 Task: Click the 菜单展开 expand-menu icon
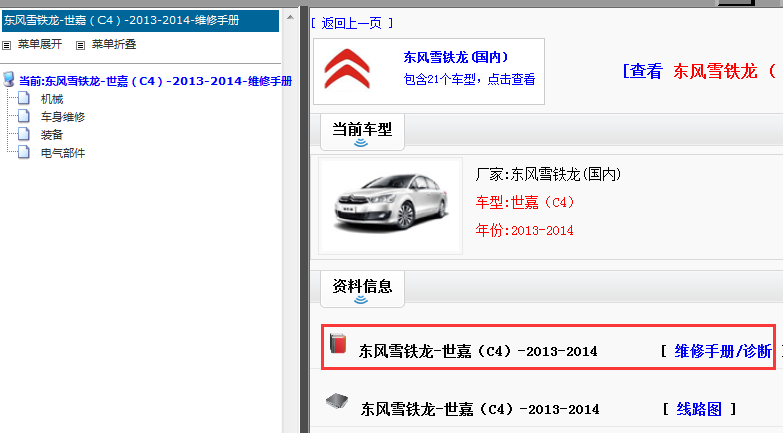tap(6, 45)
